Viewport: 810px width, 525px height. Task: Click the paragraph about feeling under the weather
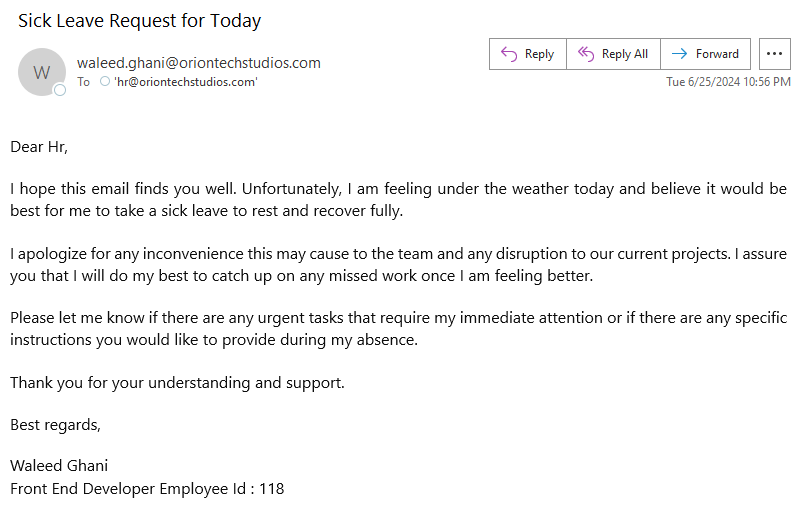point(398,199)
